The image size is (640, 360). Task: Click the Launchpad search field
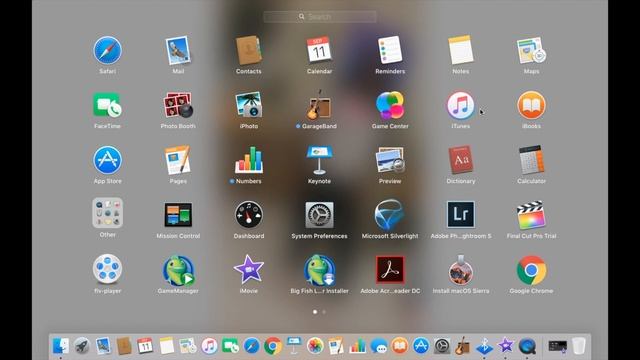pyautogui.click(x=320, y=17)
